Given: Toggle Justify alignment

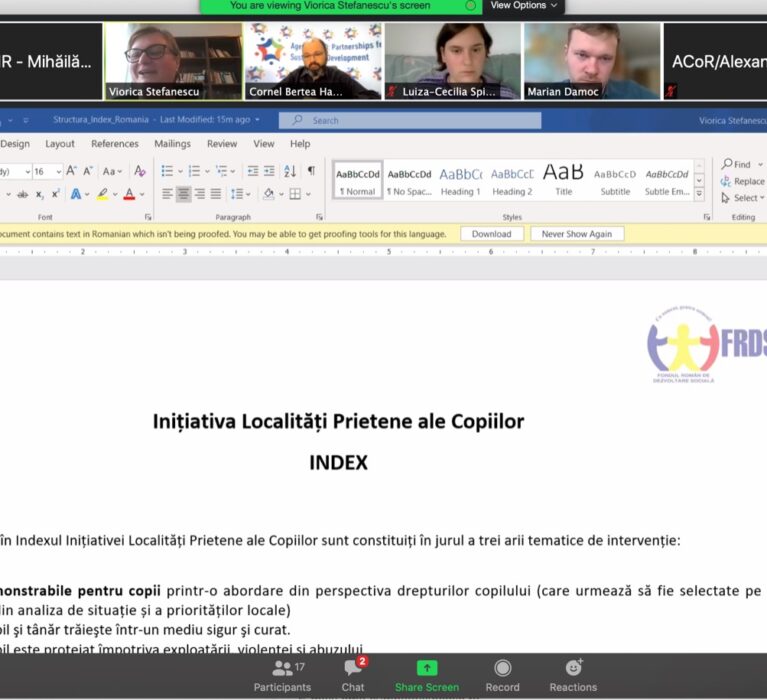Looking at the screenshot, I should tap(216, 194).
